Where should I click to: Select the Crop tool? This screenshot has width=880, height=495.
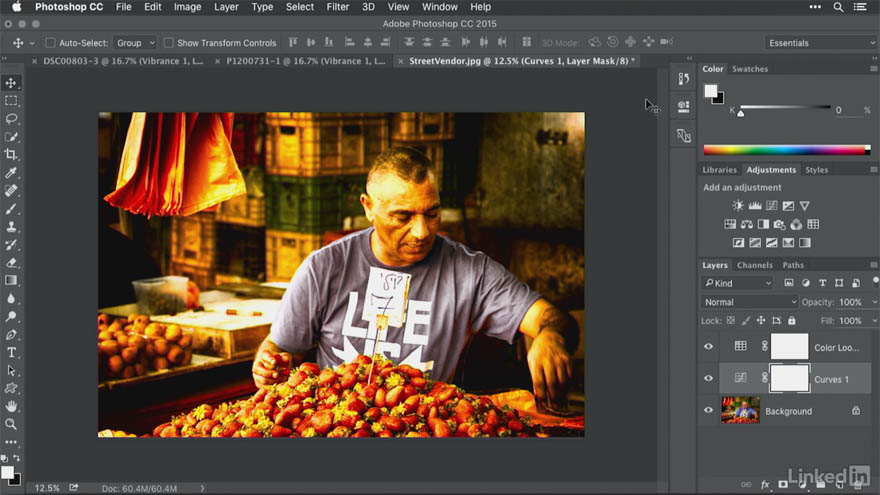(x=11, y=155)
